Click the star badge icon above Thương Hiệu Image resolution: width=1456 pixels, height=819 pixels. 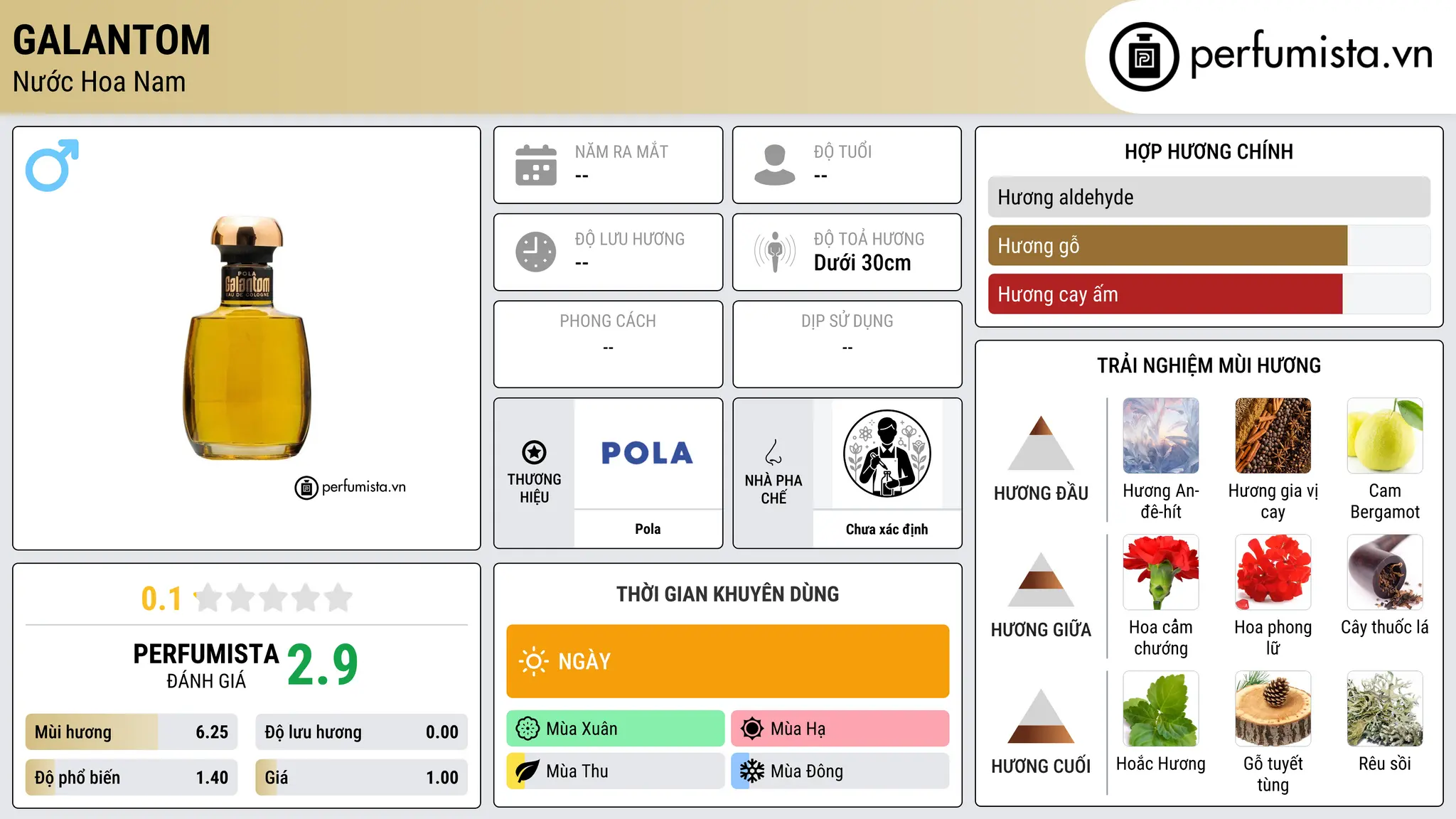pyautogui.click(x=534, y=452)
